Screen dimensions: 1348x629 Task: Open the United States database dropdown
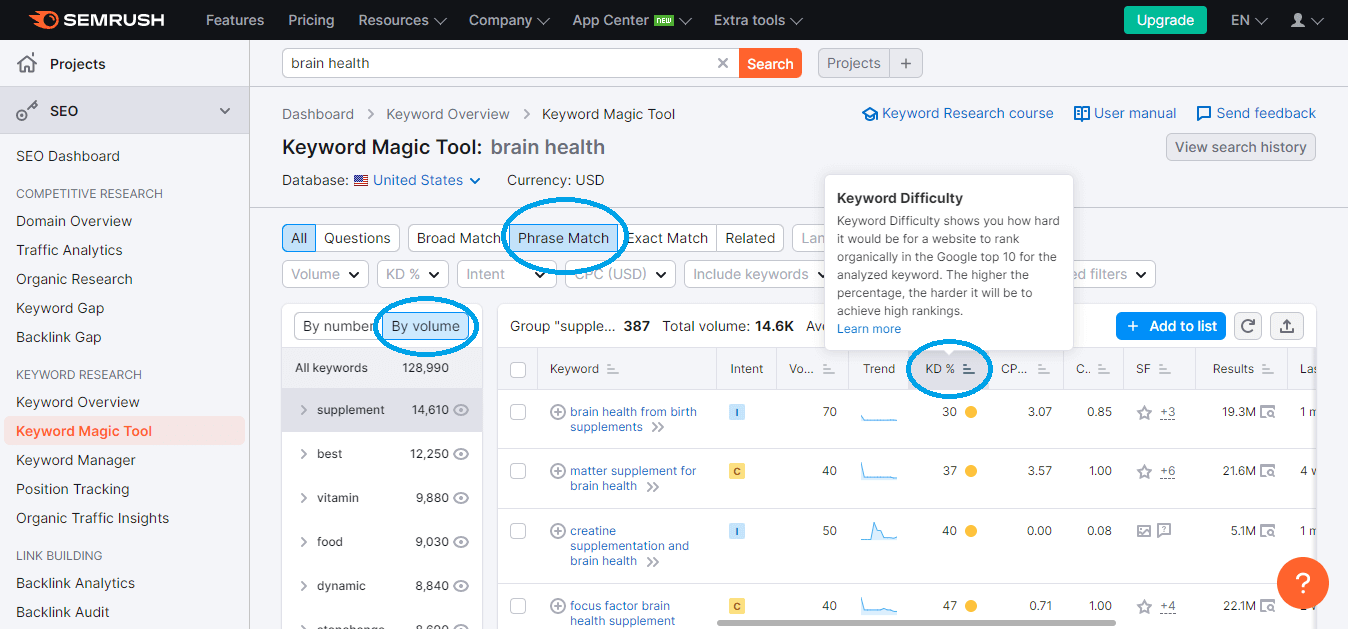tap(417, 181)
